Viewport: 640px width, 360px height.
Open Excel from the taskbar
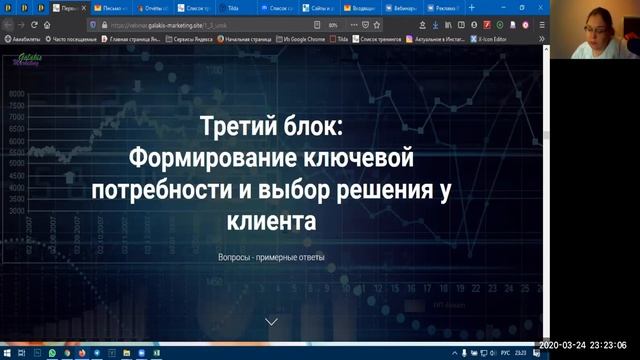coord(156,353)
